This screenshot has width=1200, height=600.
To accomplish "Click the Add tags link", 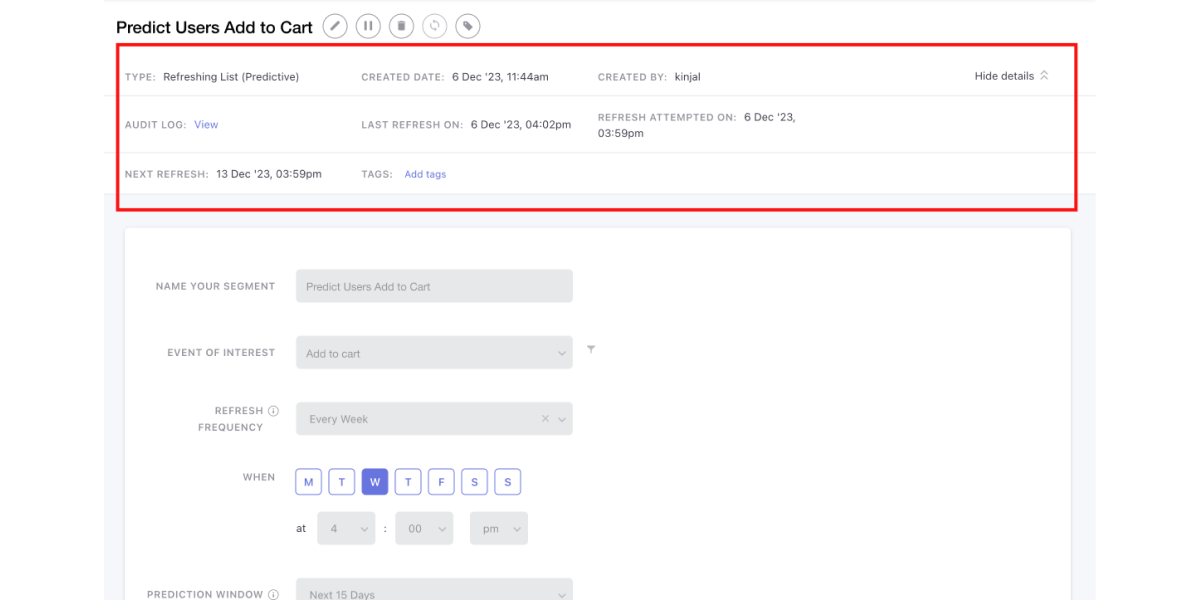I will (425, 174).
